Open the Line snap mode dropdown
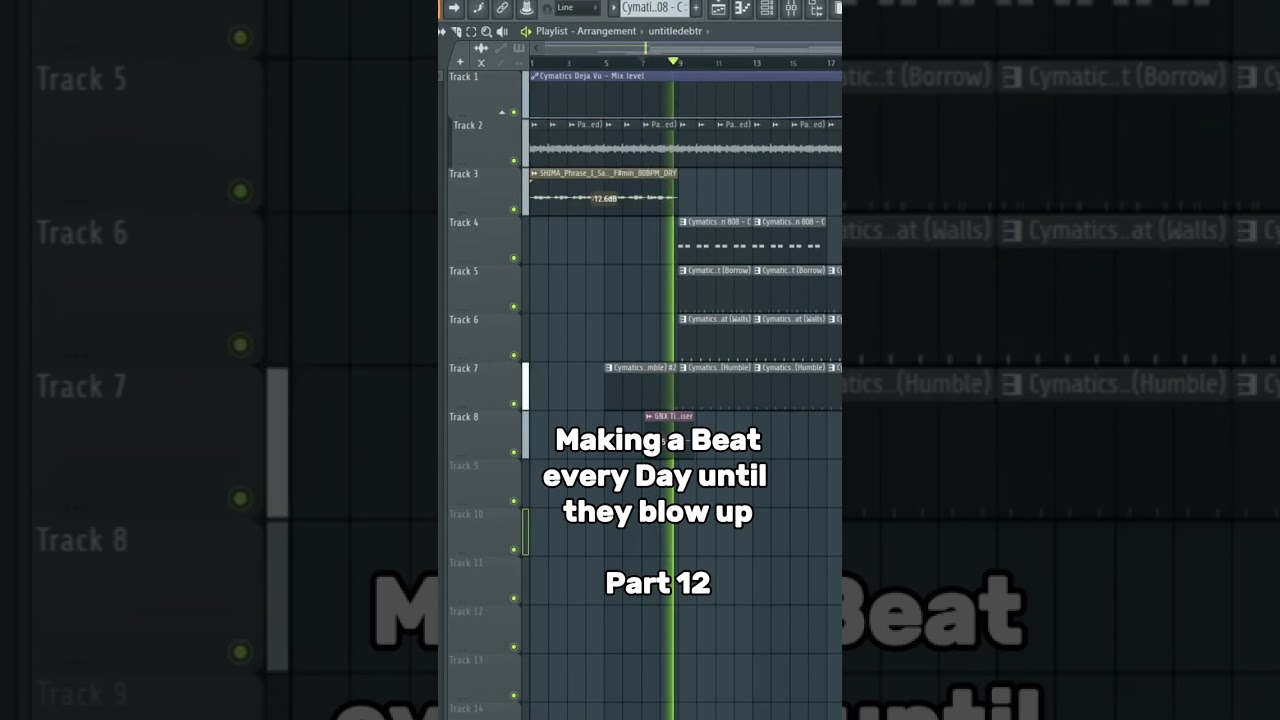 (x=578, y=8)
